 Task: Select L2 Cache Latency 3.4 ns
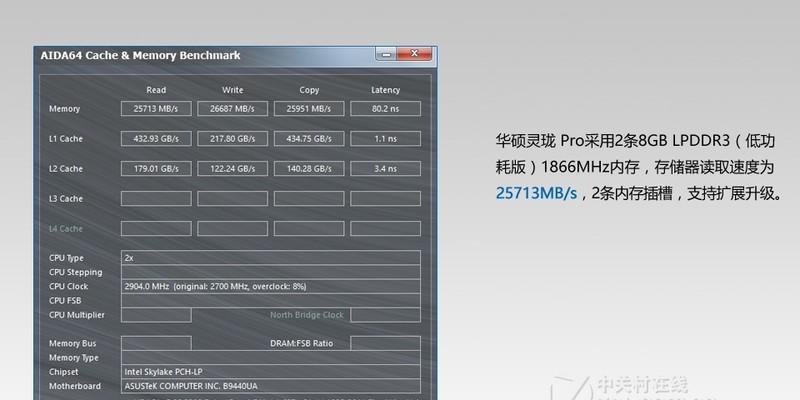pos(386,169)
